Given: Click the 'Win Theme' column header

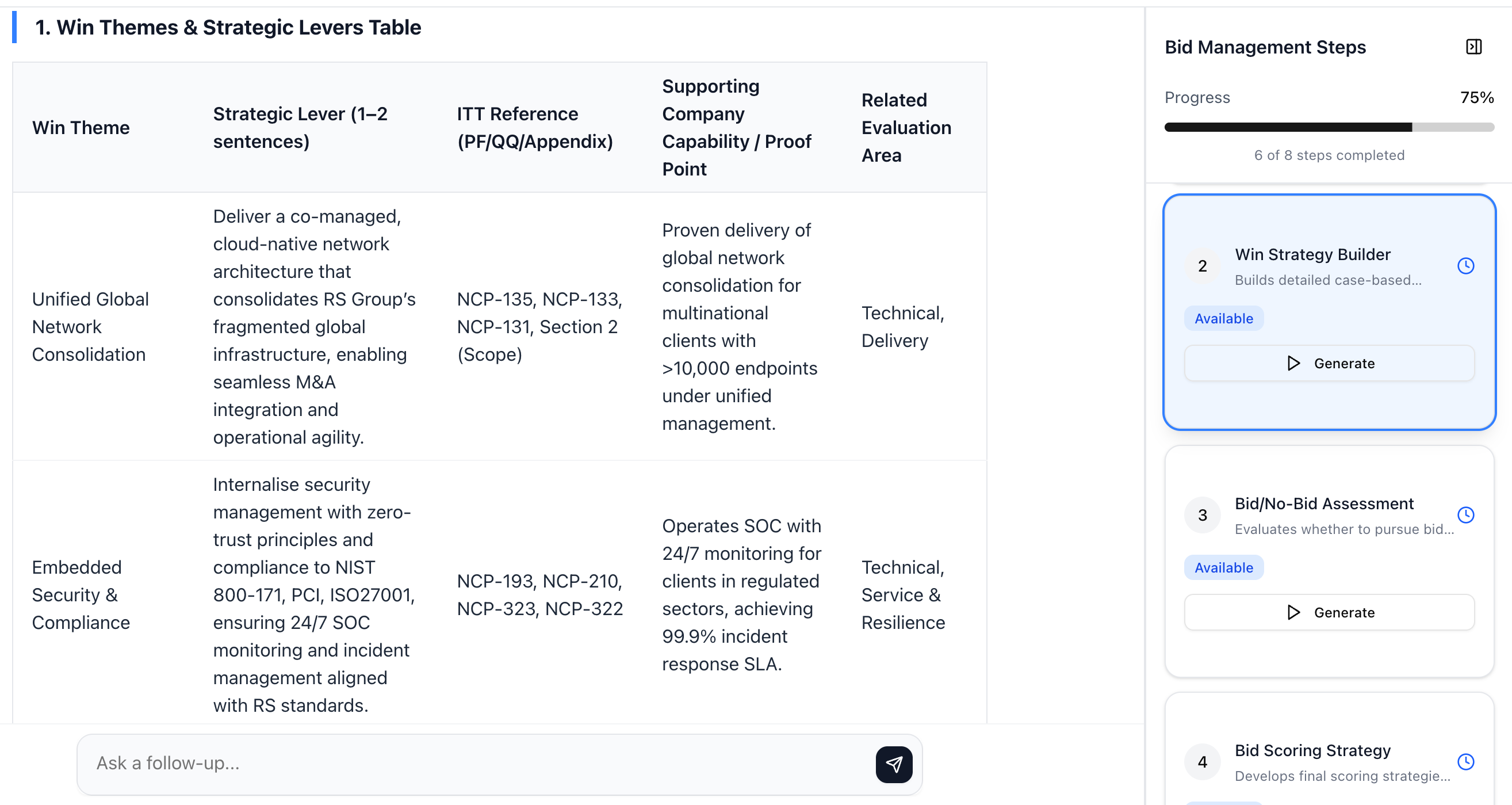Looking at the screenshot, I should tap(81, 127).
